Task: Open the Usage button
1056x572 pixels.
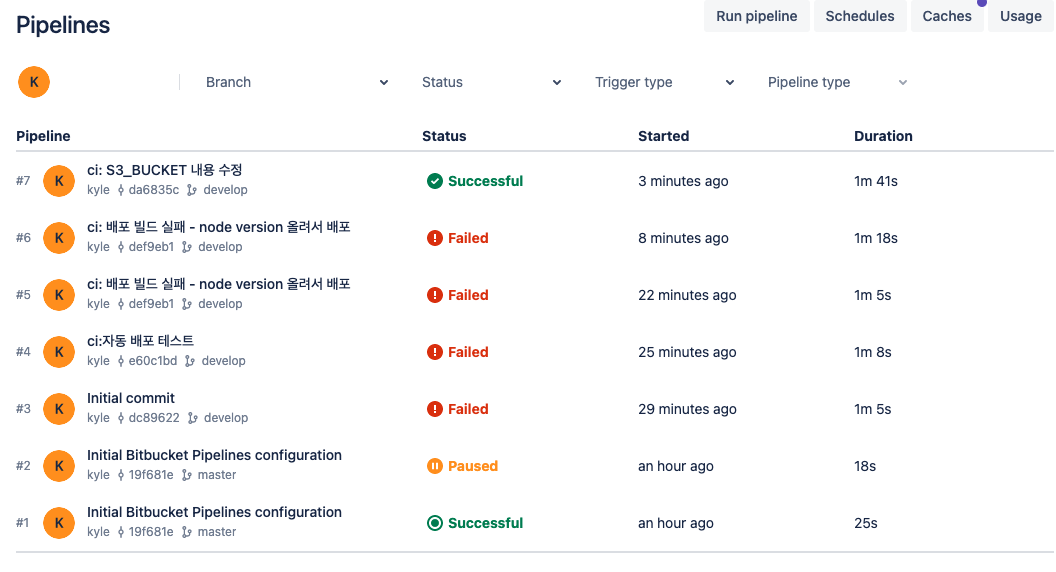Action: [1020, 16]
